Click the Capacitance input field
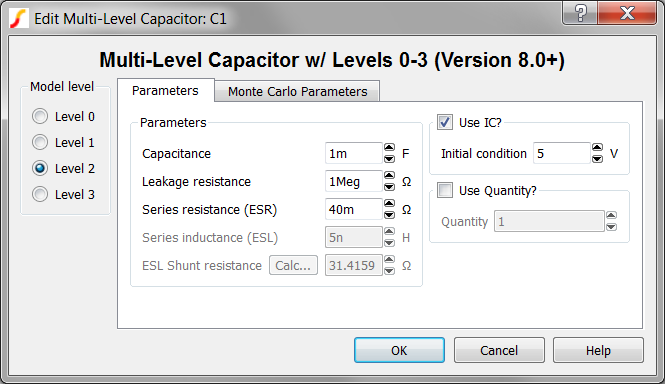Image resolution: width=665 pixels, height=384 pixels. pos(354,153)
